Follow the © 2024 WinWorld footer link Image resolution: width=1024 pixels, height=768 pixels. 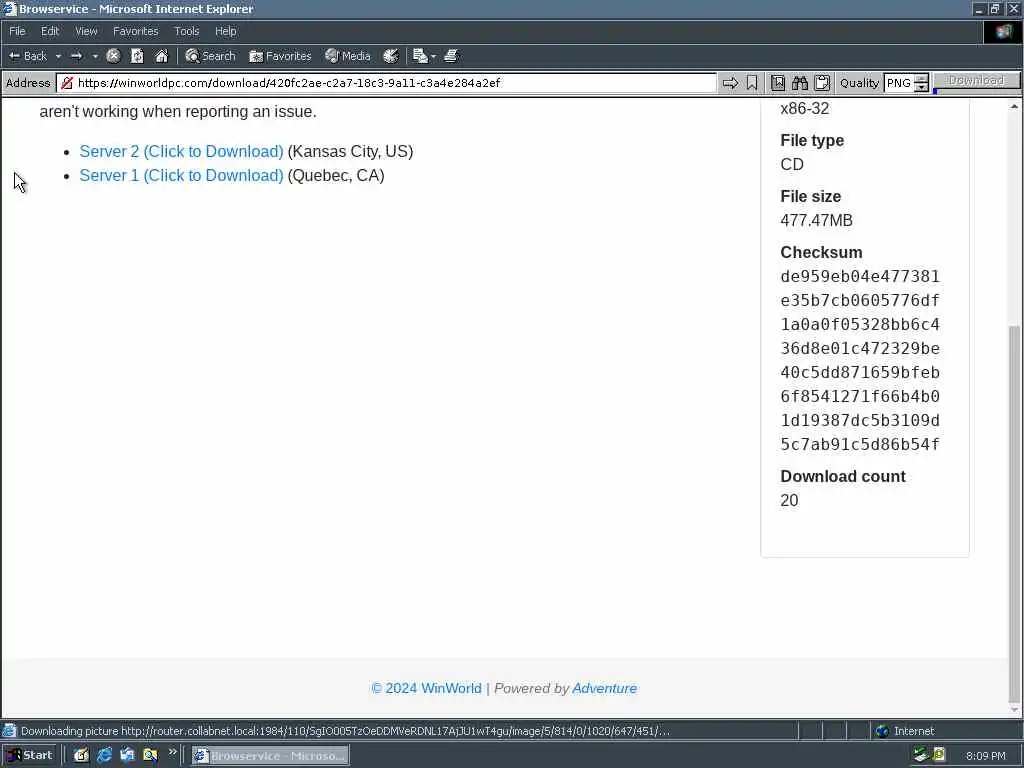click(x=426, y=688)
